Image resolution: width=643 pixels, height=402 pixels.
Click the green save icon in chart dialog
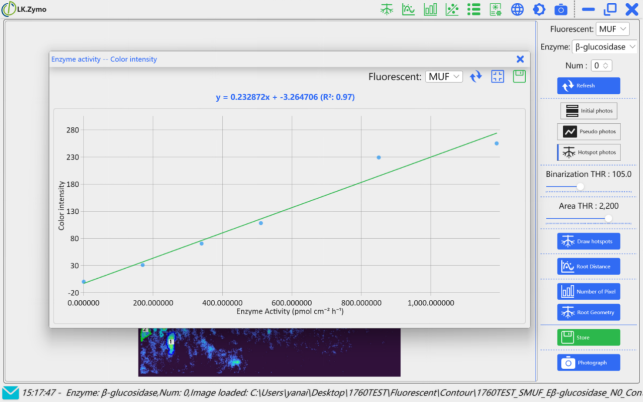tap(519, 76)
